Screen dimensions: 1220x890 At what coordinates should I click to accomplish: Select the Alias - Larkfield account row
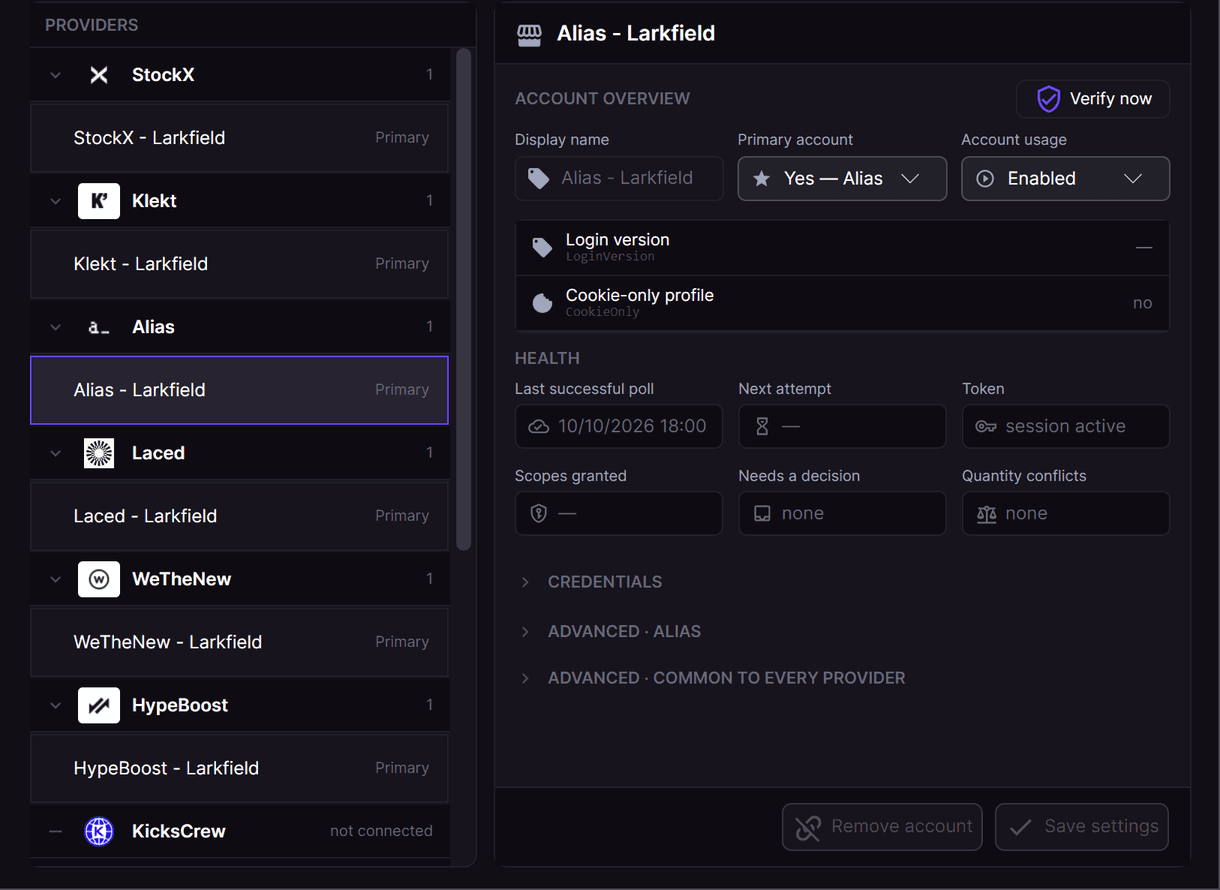pyautogui.click(x=240, y=390)
